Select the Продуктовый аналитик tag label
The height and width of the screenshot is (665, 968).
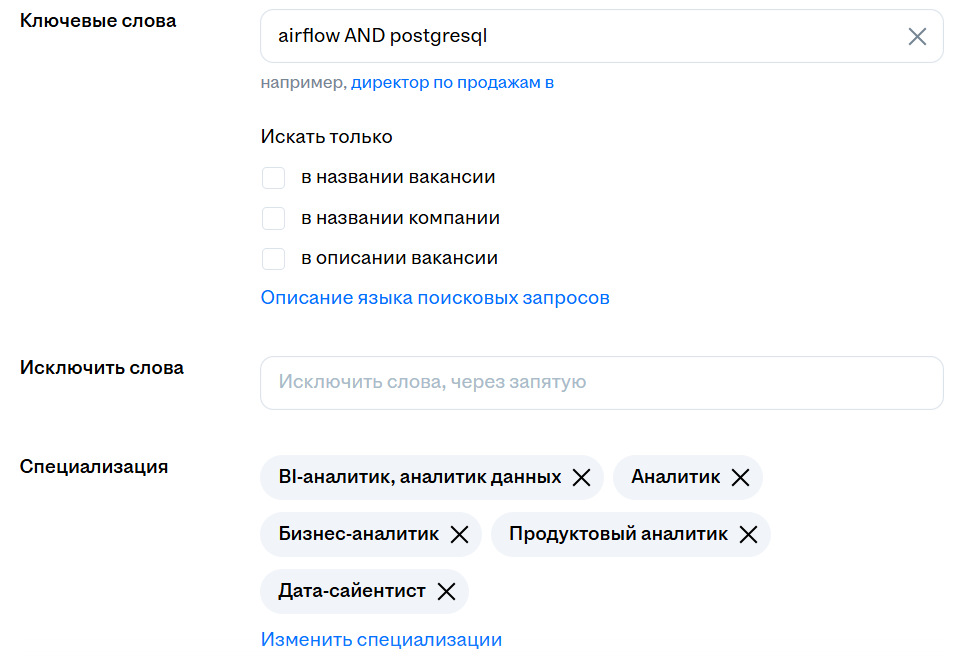[618, 535]
